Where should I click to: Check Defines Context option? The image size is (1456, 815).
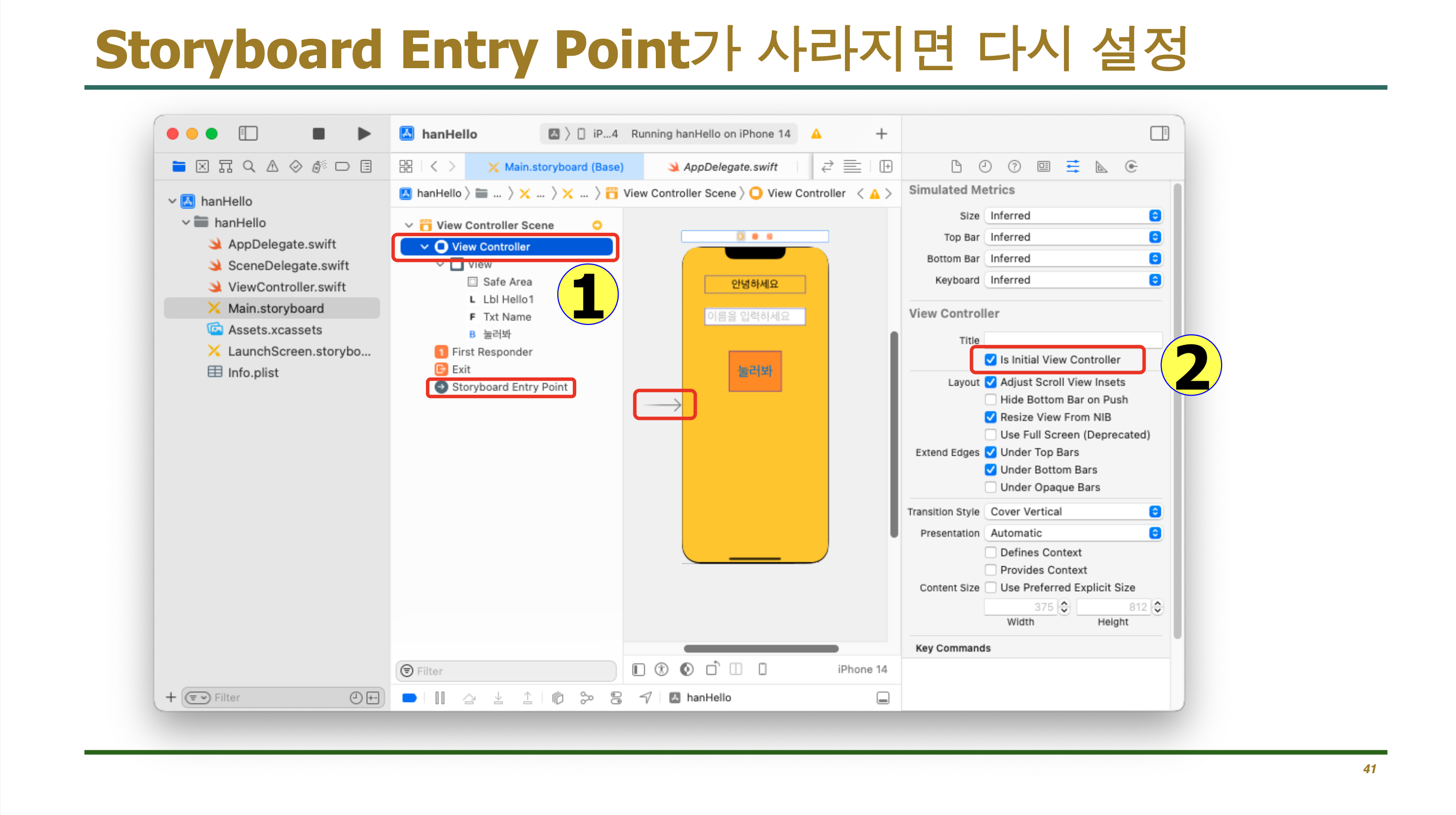(990, 552)
